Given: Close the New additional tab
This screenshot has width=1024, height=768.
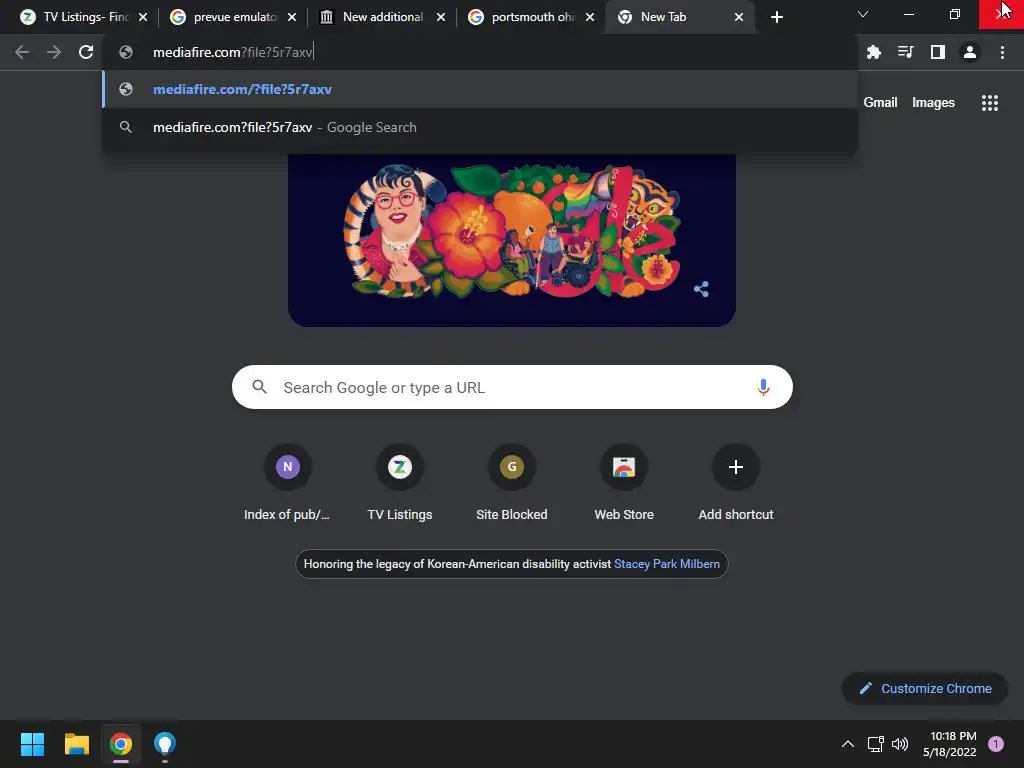Looking at the screenshot, I should 441,17.
